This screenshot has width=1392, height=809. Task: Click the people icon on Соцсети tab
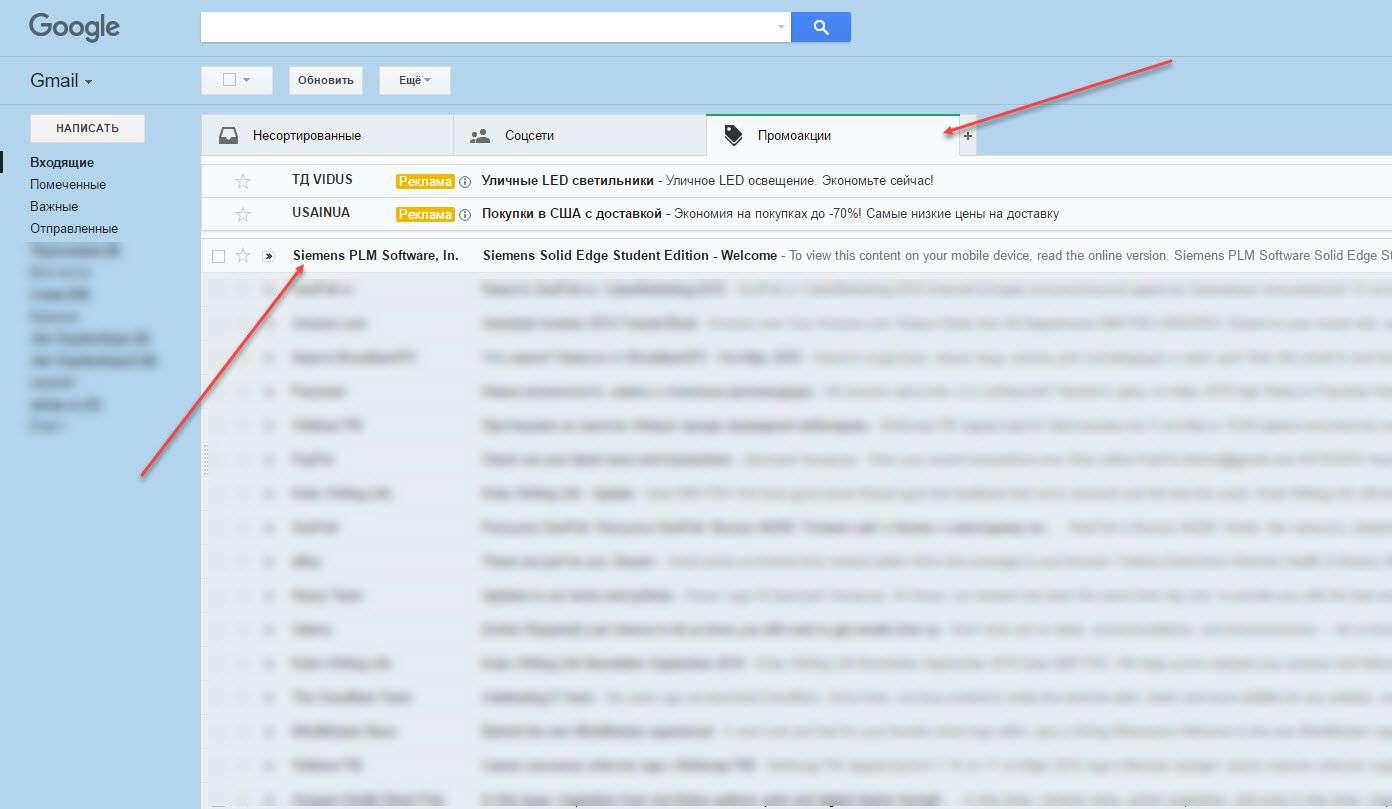click(480, 135)
